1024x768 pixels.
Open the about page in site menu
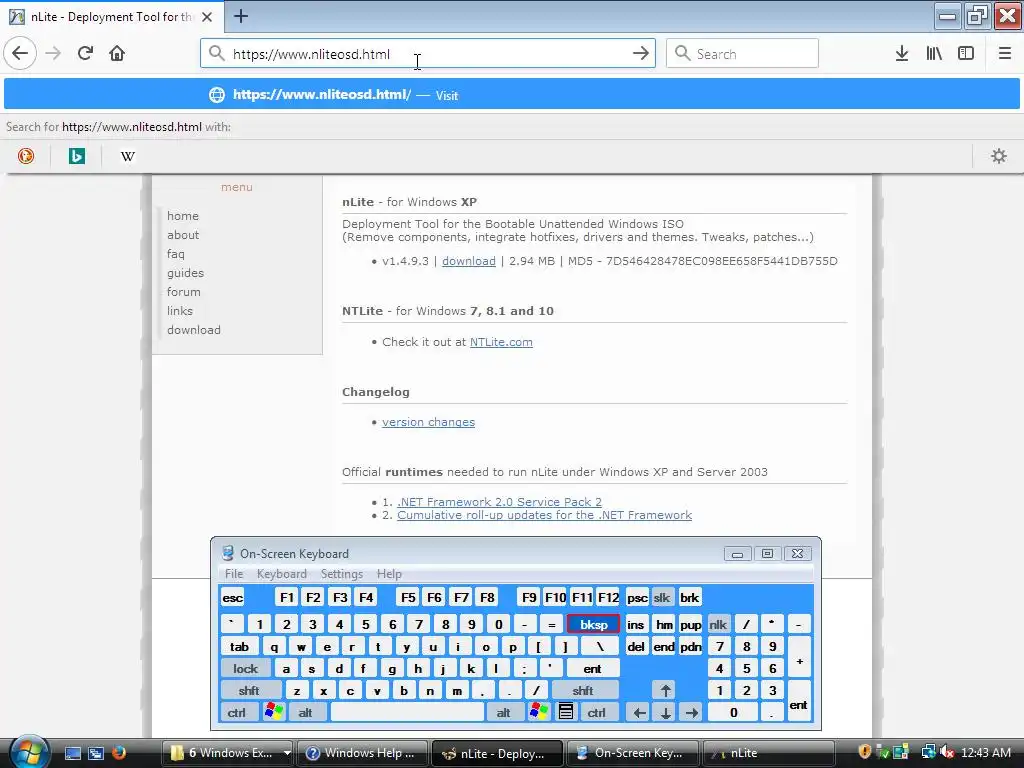tap(183, 235)
